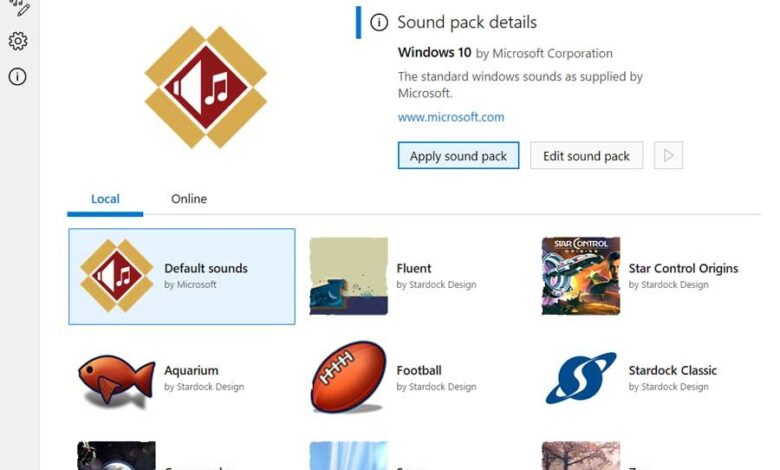
Task: Click the info icon beside Sound pack details
Action: coord(379,22)
